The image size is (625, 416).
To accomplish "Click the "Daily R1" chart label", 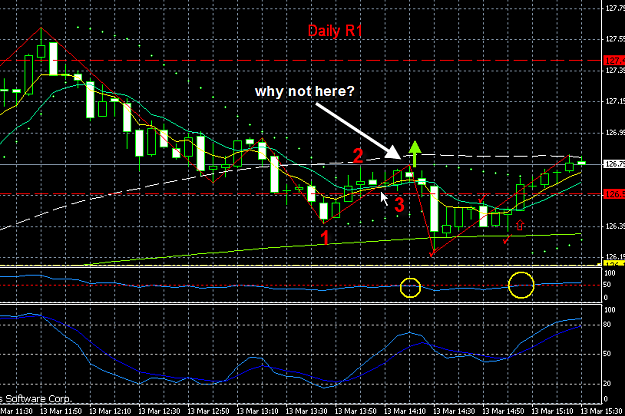I will point(335,31).
